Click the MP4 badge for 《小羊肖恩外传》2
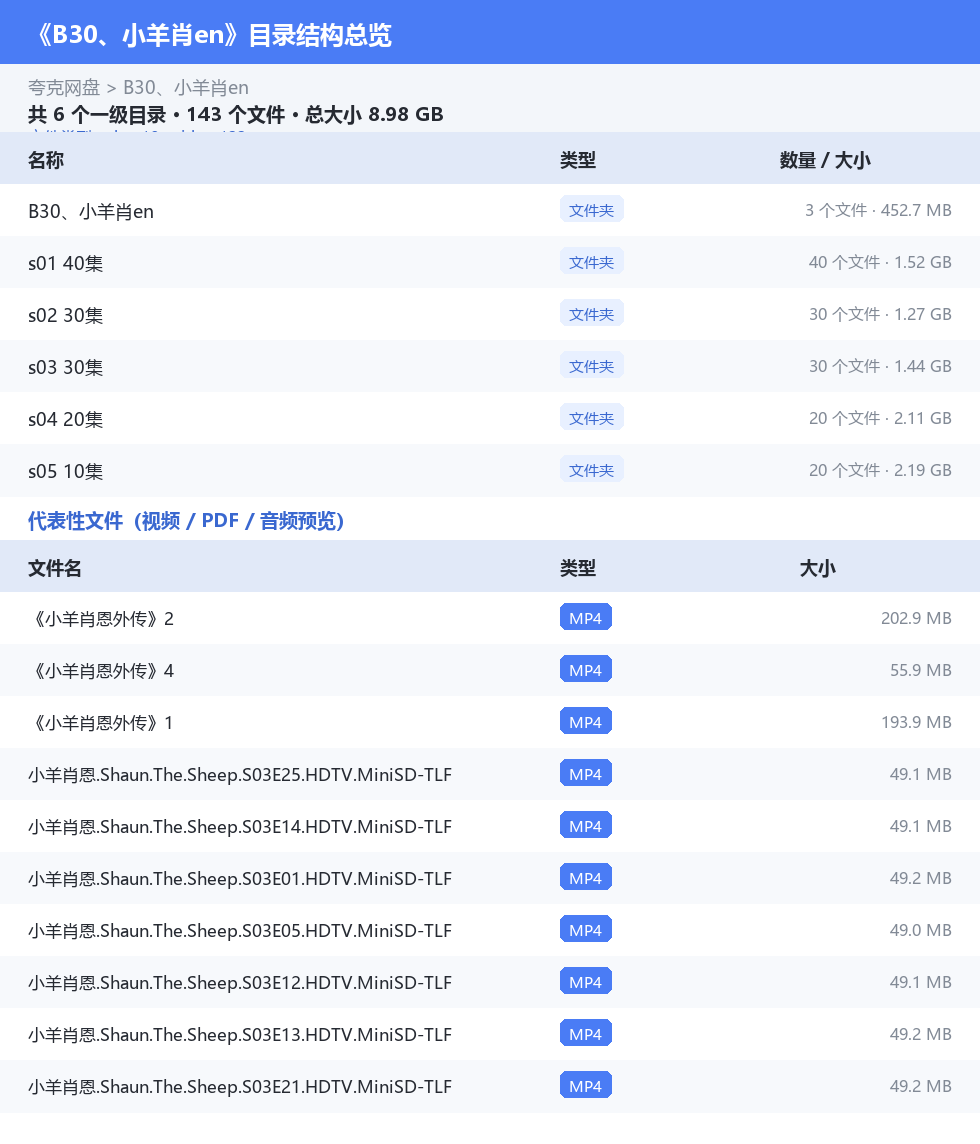Viewport: 980px width, 1144px height. pyautogui.click(x=586, y=617)
